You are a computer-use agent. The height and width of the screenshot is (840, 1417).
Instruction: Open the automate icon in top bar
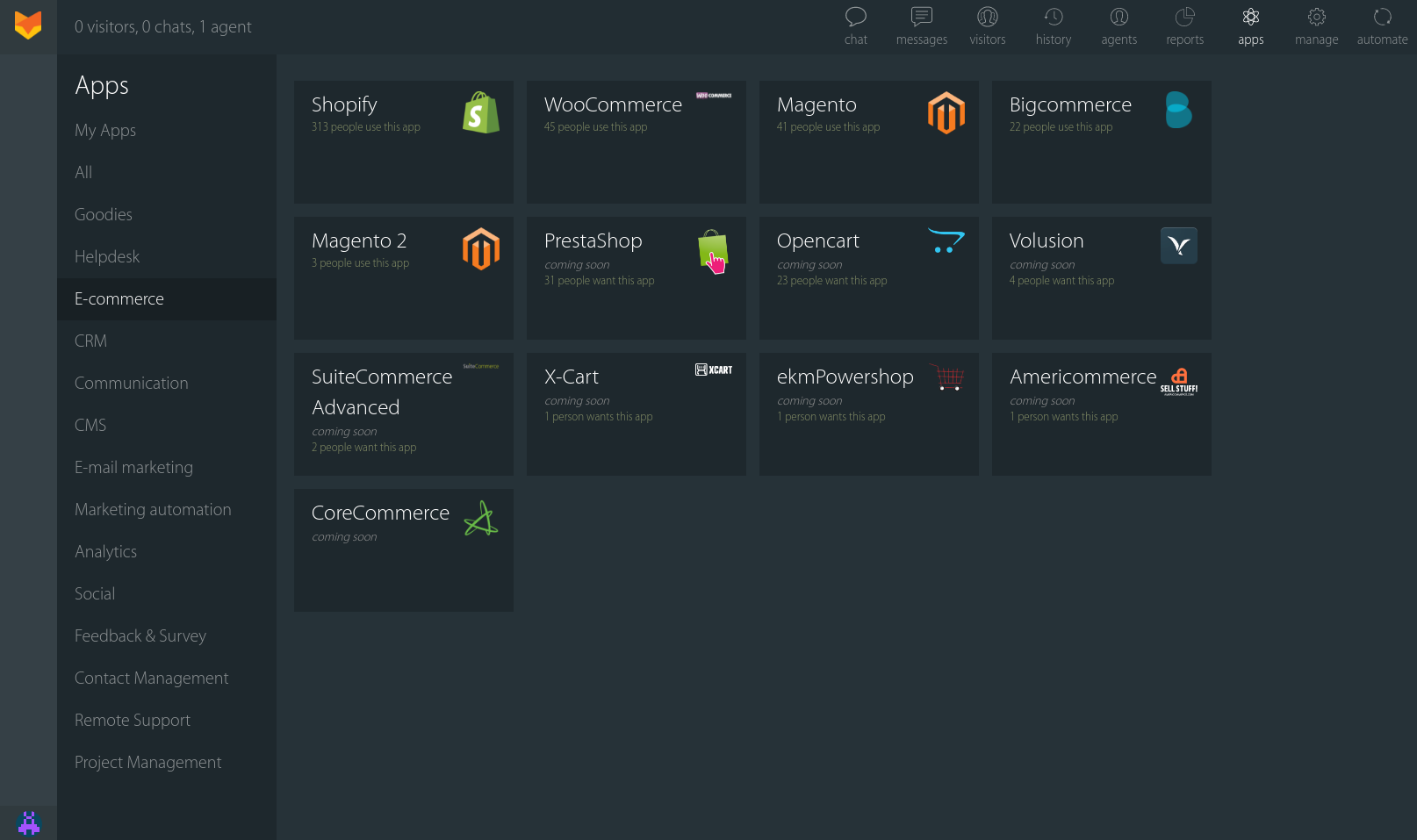point(1382,18)
